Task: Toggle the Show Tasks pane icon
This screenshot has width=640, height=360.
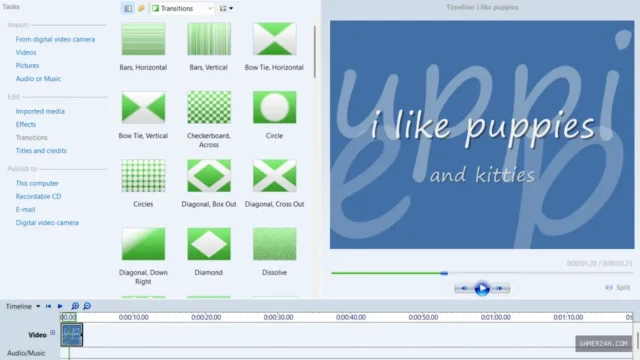Action: 128,8
